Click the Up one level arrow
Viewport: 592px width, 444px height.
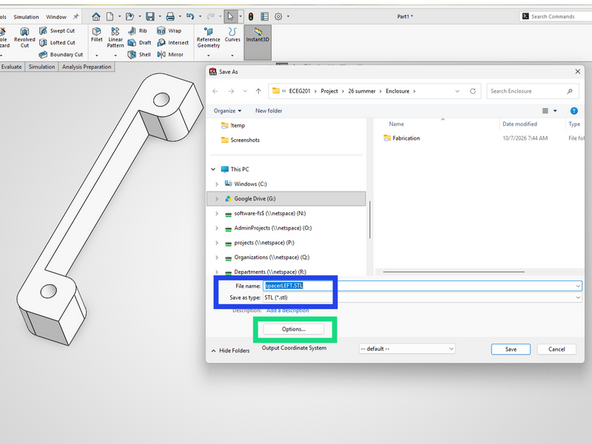(258, 91)
